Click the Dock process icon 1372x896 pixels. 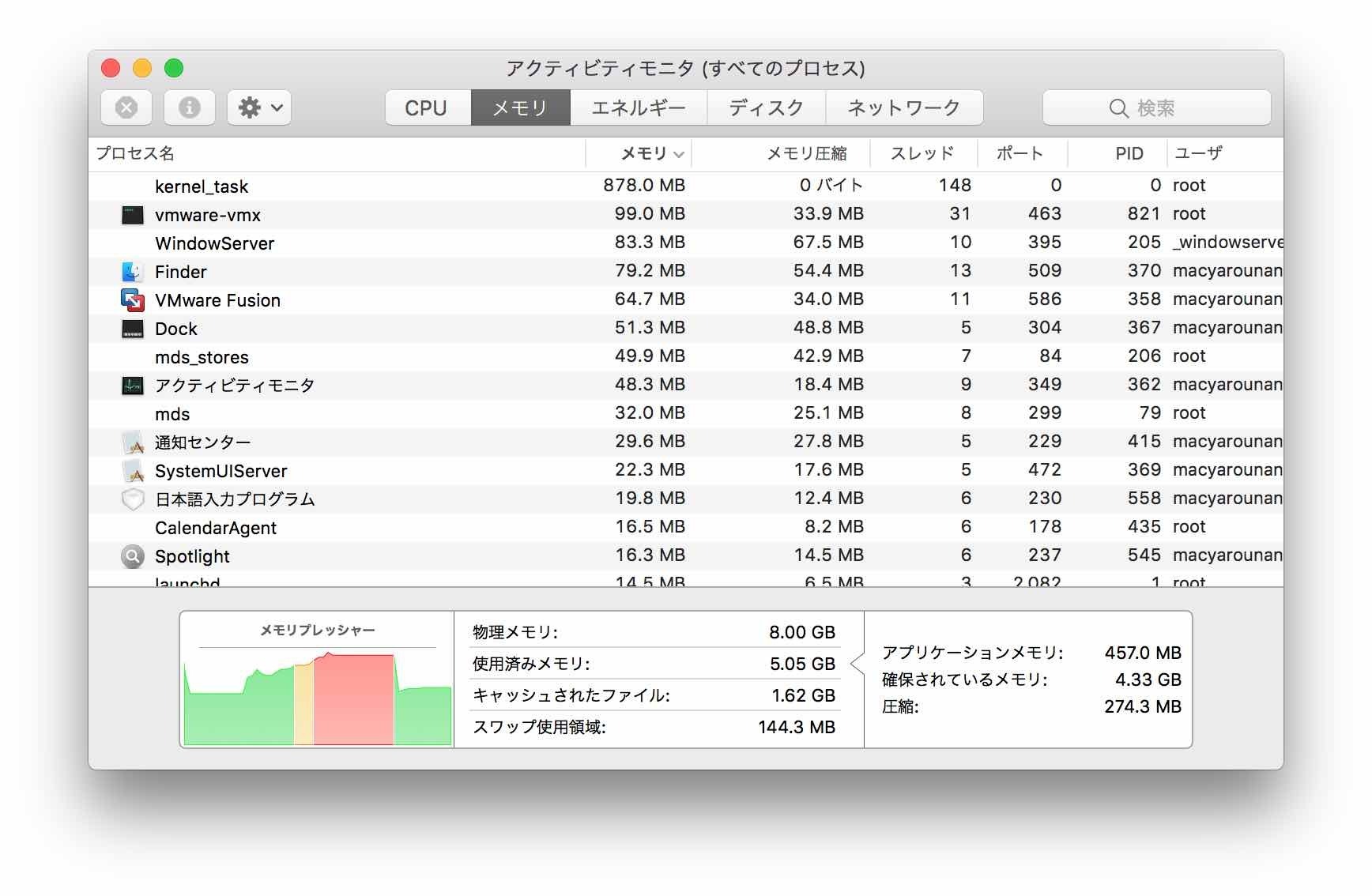pyautogui.click(x=133, y=328)
